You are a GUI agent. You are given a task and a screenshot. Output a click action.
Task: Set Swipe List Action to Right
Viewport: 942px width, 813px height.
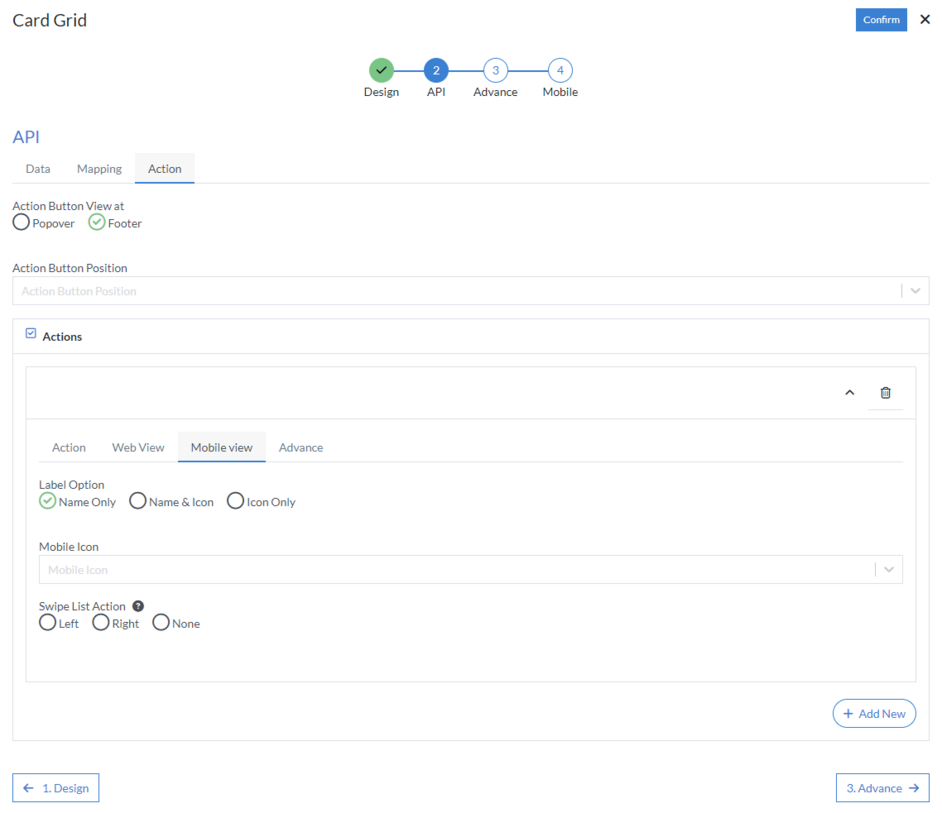pos(100,622)
